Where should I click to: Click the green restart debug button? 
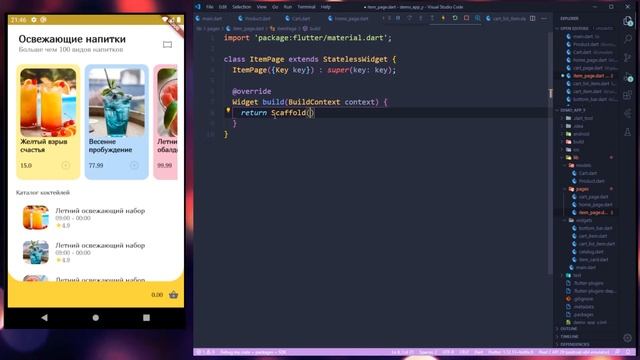(455, 18)
